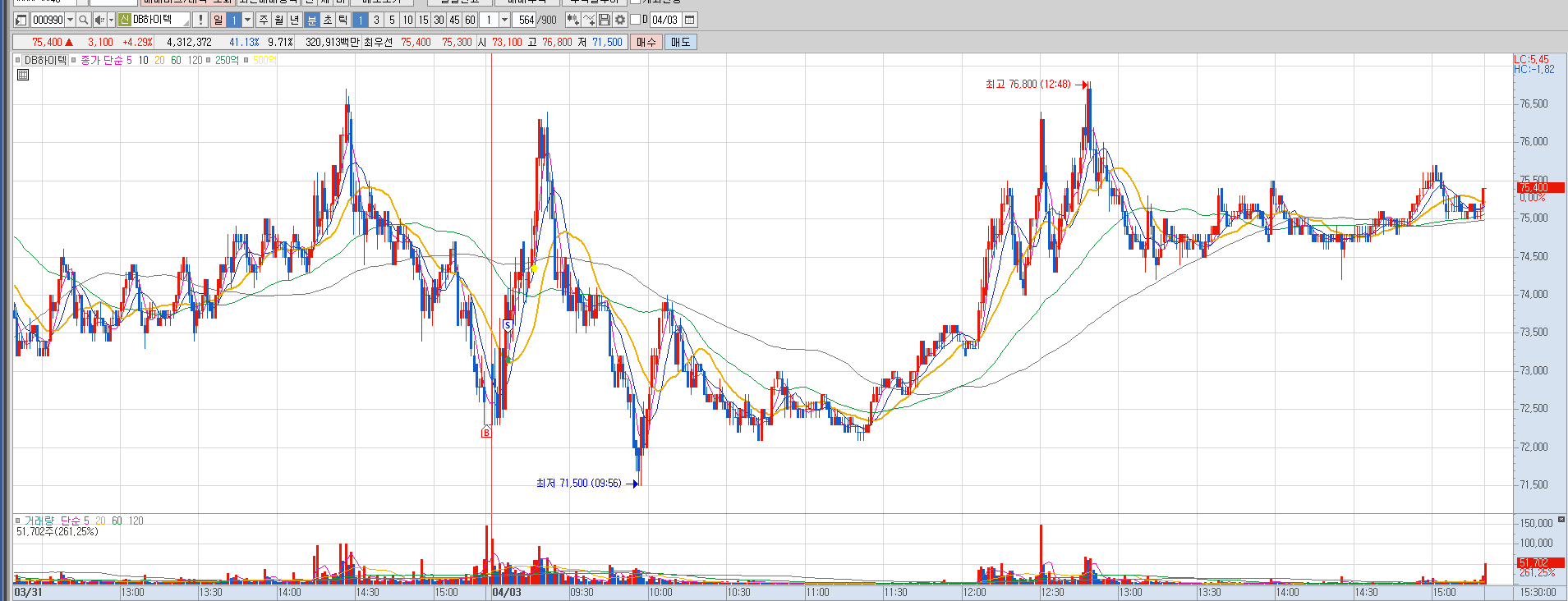Click the 03/31 date label on time axis
The image size is (1568, 601).
29,592
